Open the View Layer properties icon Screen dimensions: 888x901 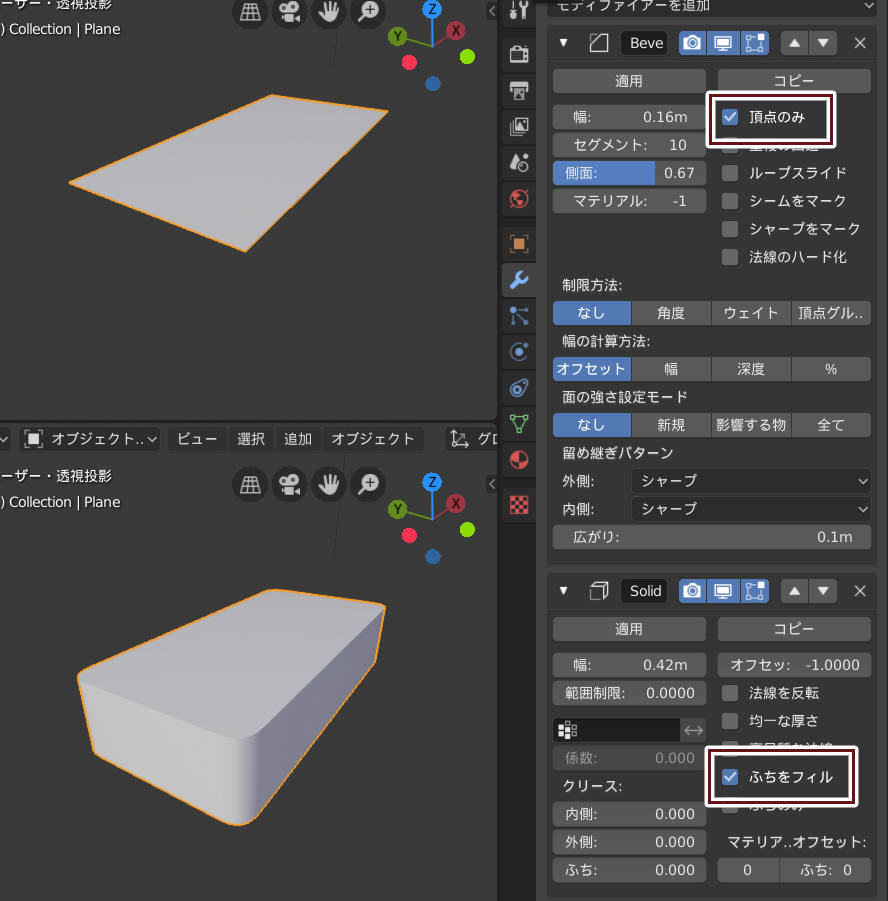coord(519,126)
